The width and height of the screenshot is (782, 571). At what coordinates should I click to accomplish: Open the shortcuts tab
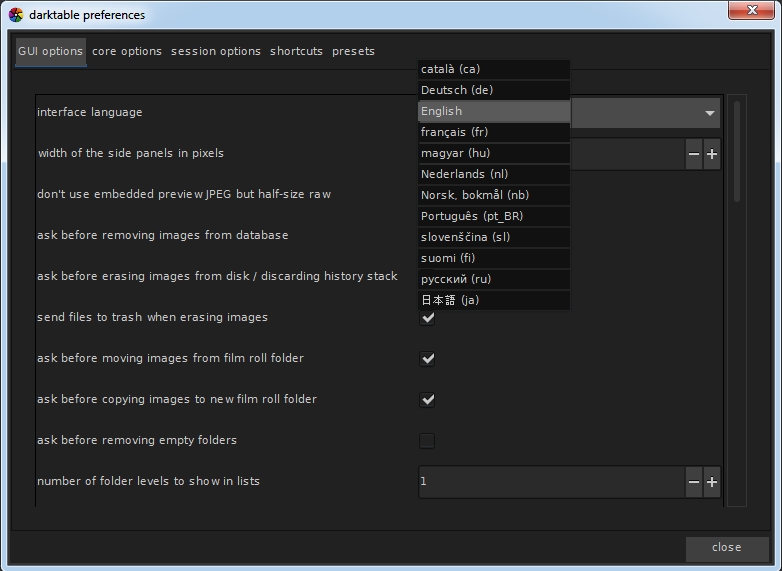[296, 51]
